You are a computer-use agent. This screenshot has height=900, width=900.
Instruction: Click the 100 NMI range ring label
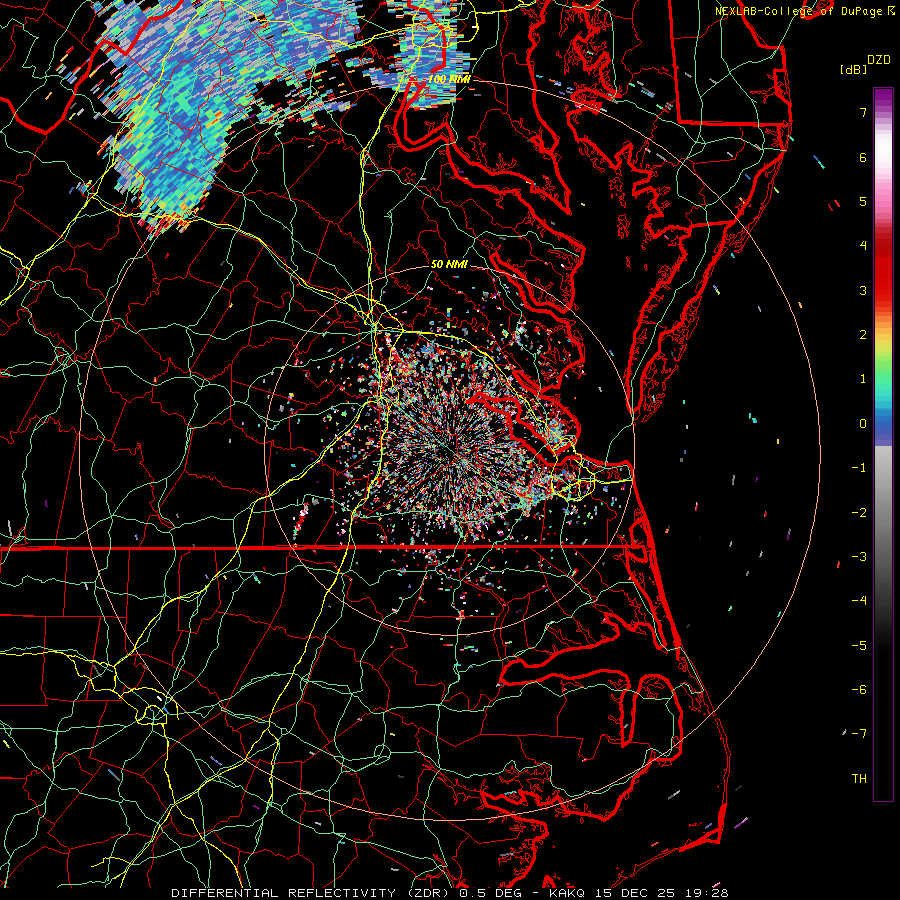click(449, 79)
